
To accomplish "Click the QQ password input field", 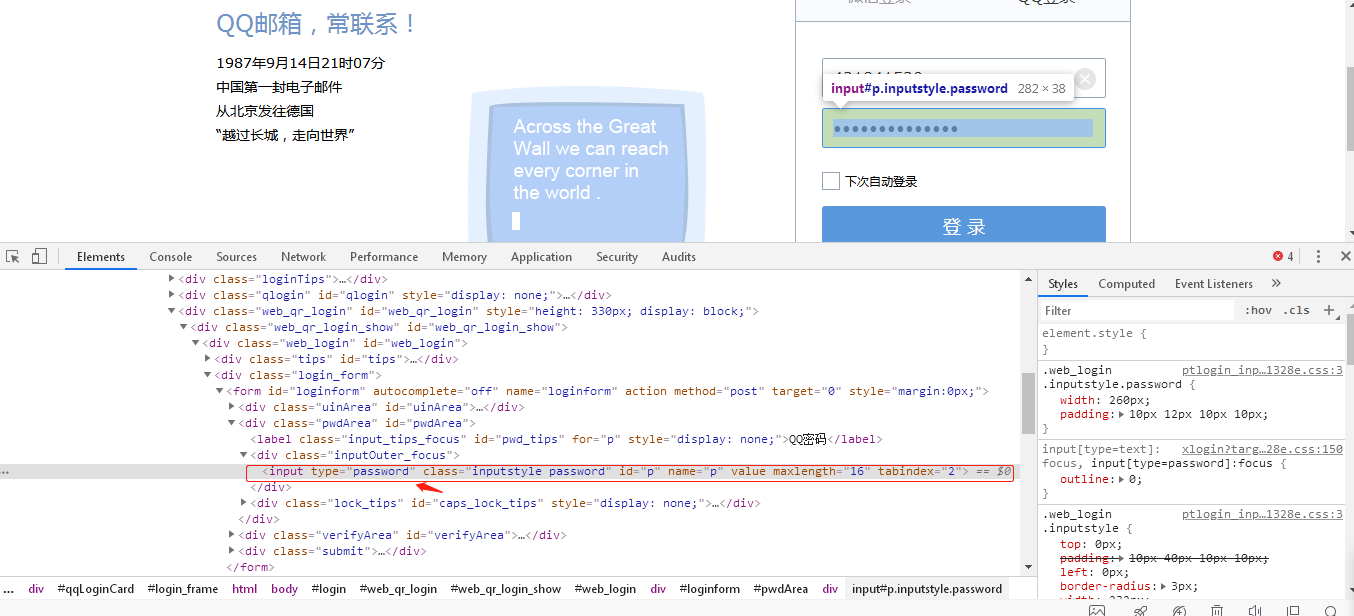I will [964, 128].
